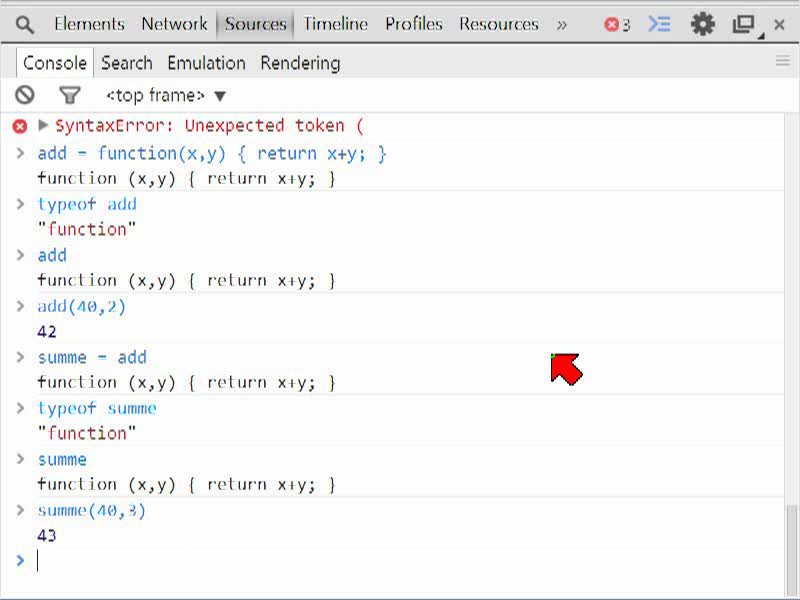Open the Resources tab
Viewport: 800px width, 600px height.
(498, 24)
